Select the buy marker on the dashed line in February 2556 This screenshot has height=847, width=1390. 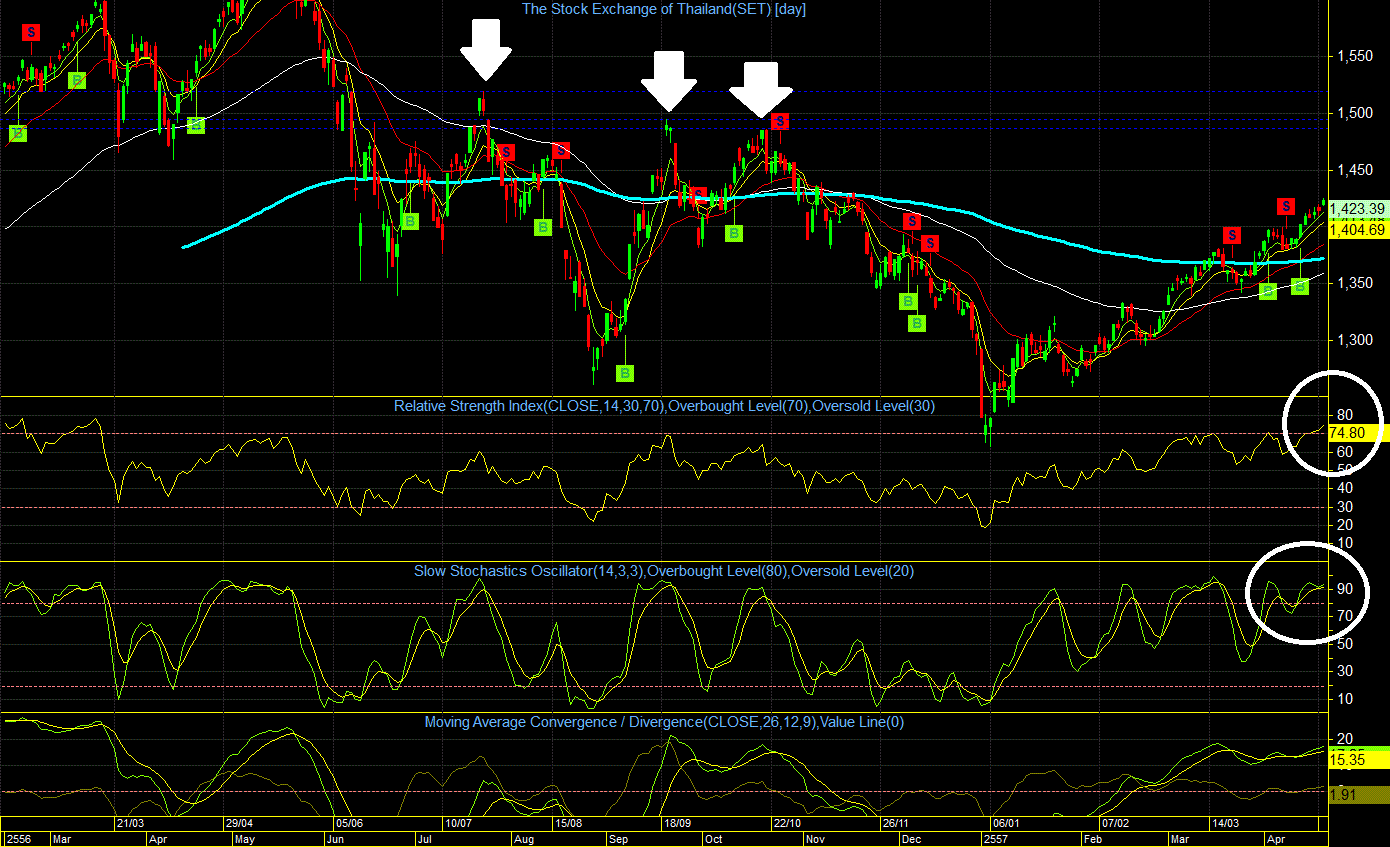[x=18, y=133]
